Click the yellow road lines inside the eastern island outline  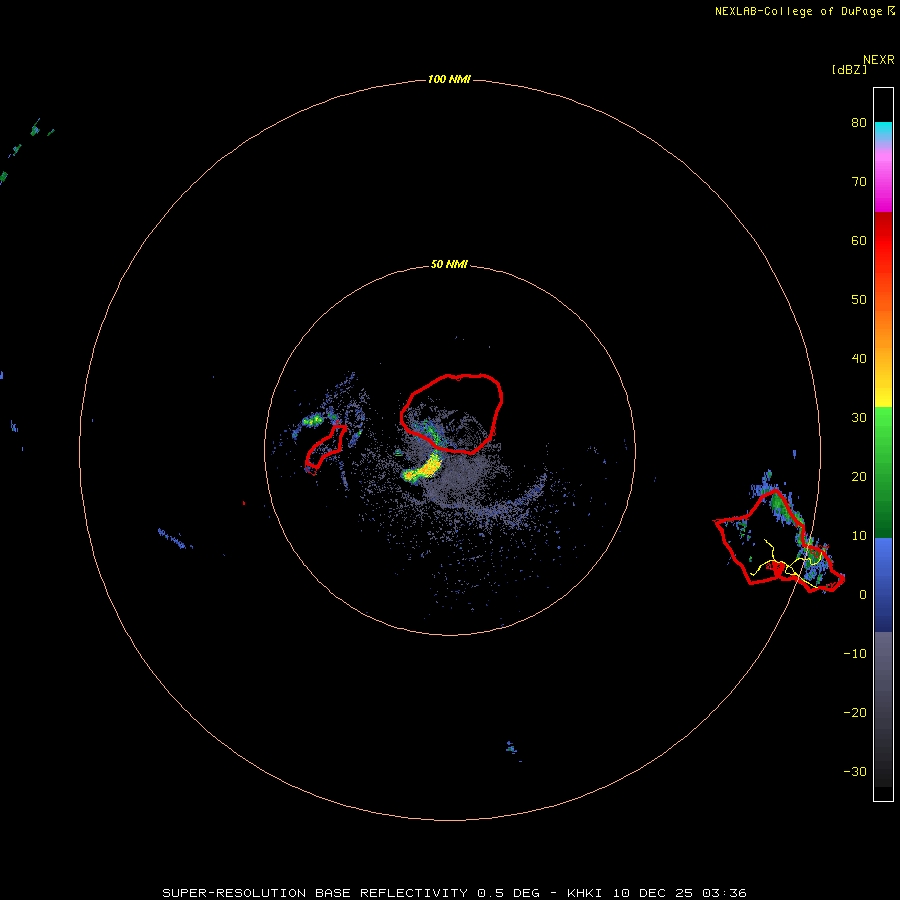[785, 564]
